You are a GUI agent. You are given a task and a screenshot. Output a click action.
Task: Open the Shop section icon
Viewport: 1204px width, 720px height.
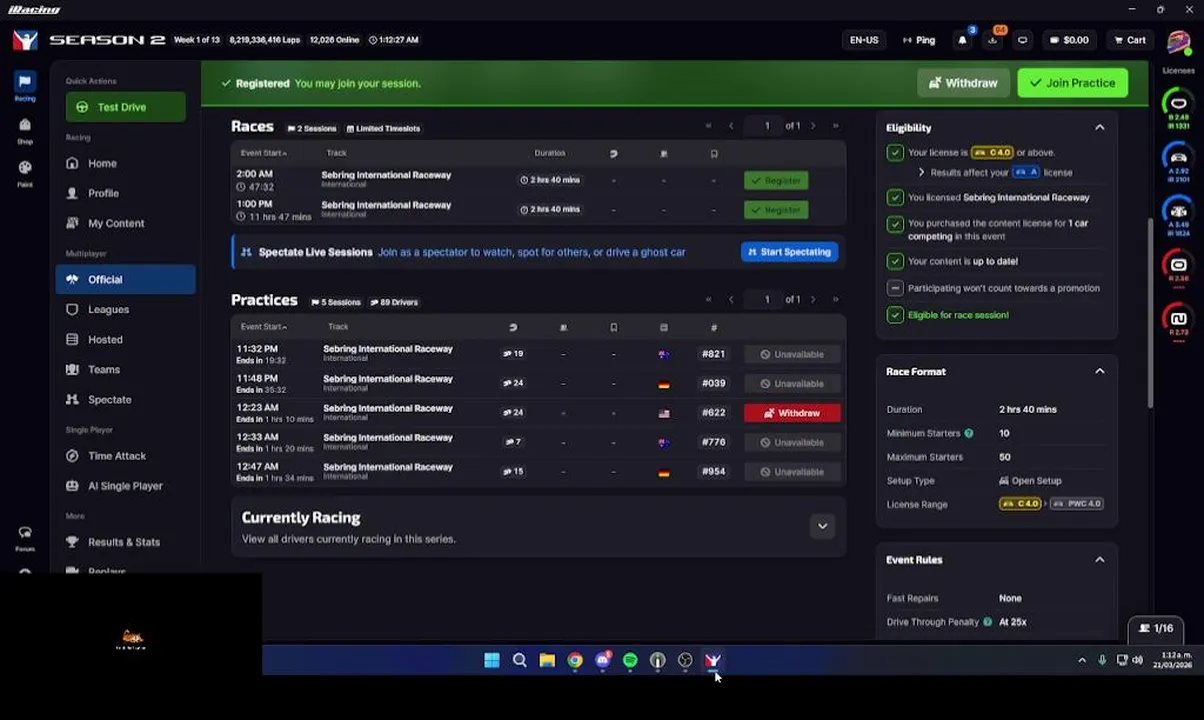click(25, 130)
